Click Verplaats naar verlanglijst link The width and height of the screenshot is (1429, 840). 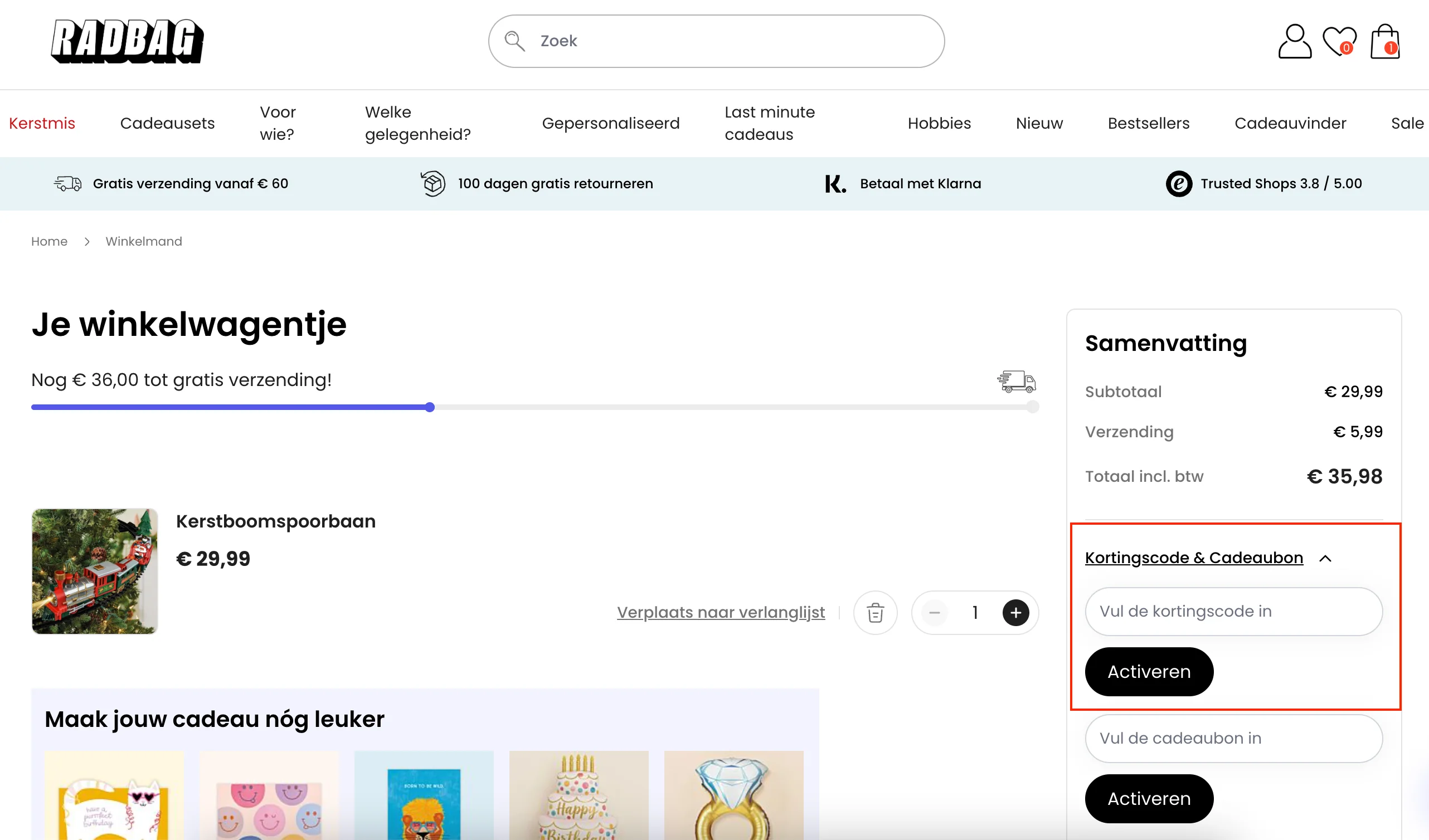tap(721, 612)
